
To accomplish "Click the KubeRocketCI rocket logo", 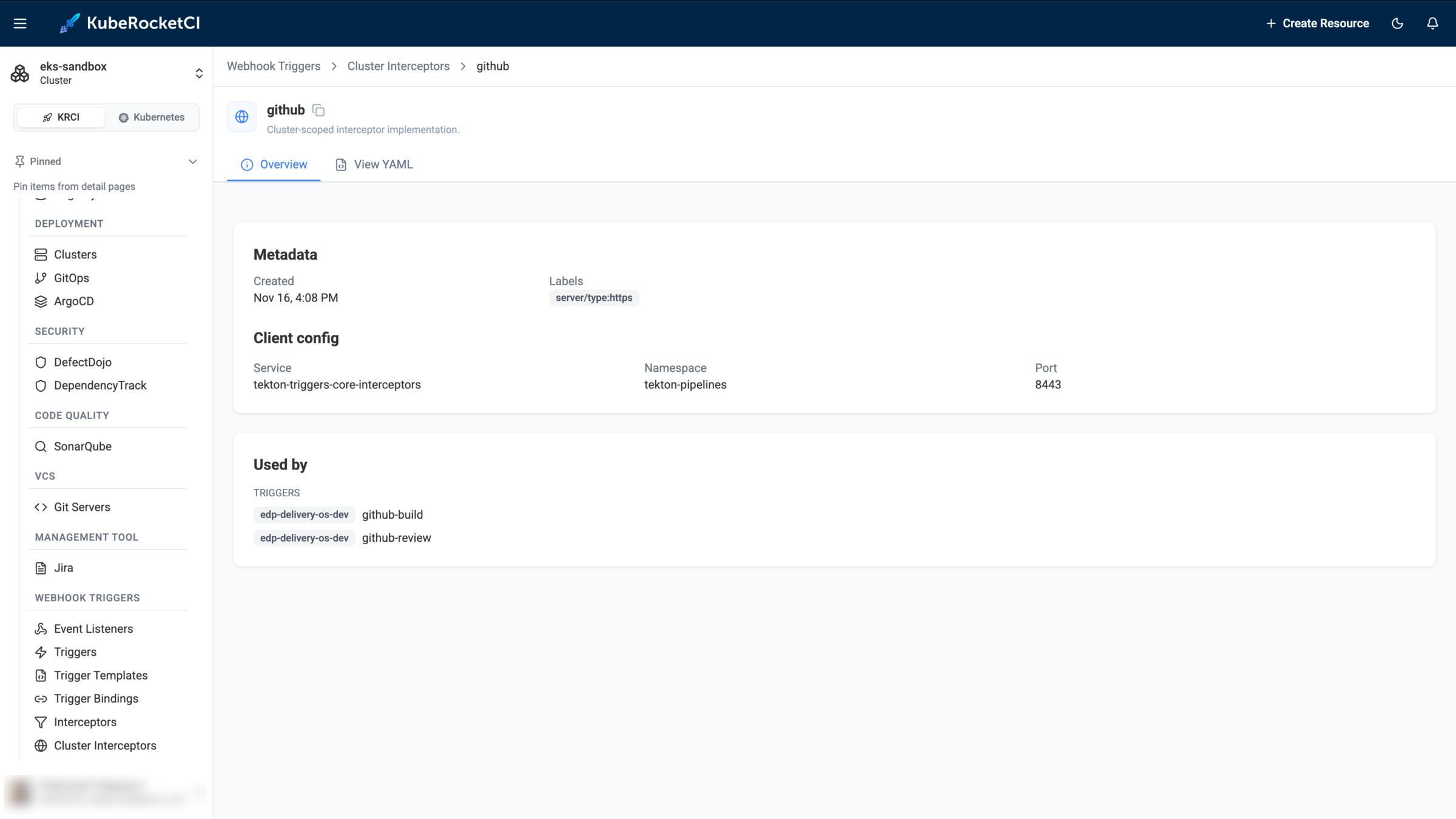I will (70, 23).
